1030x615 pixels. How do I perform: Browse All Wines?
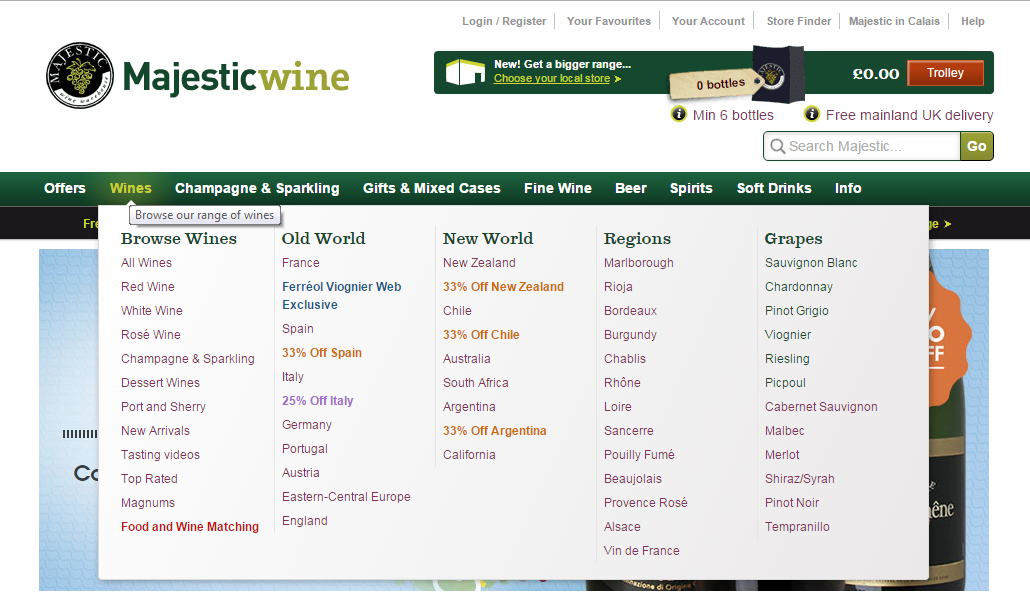click(x=146, y=263)
